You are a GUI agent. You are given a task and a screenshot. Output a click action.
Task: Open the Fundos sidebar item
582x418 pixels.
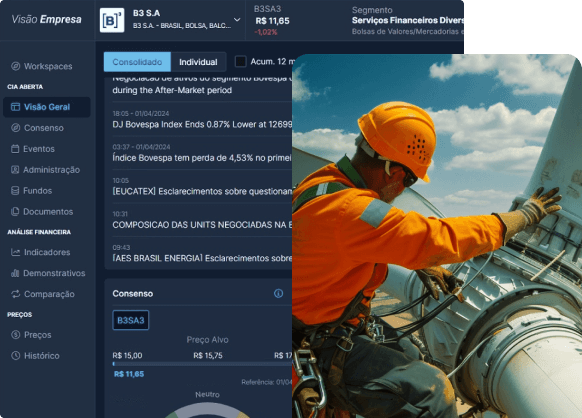coord(46,191)
